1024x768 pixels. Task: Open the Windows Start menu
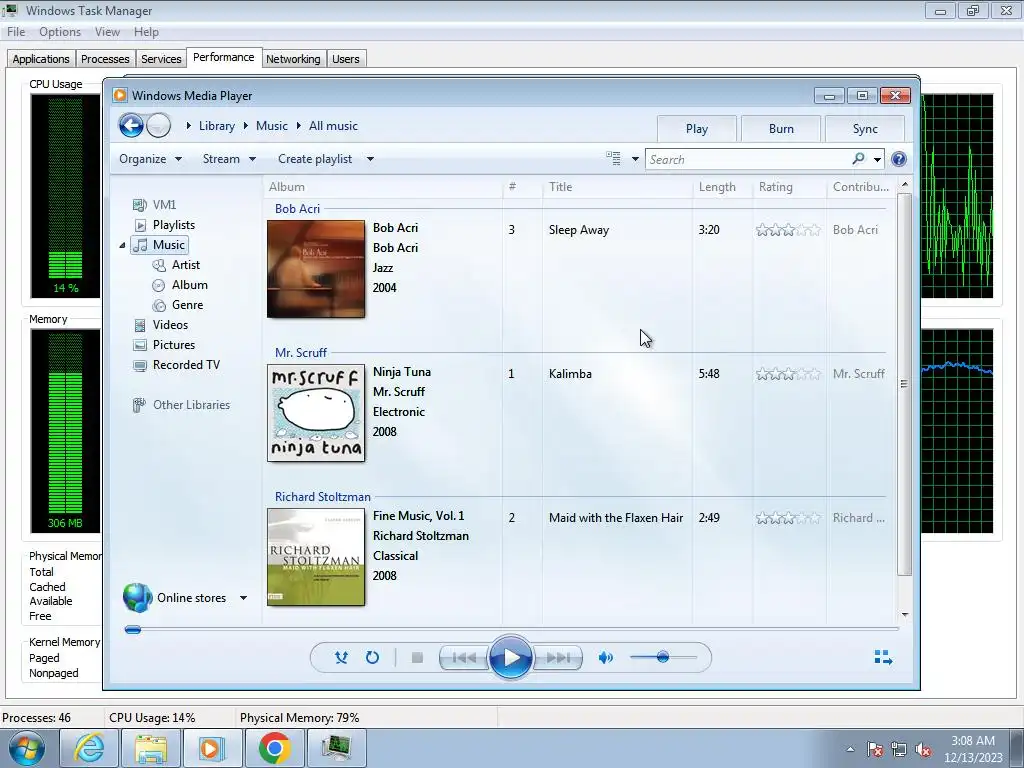27,748
